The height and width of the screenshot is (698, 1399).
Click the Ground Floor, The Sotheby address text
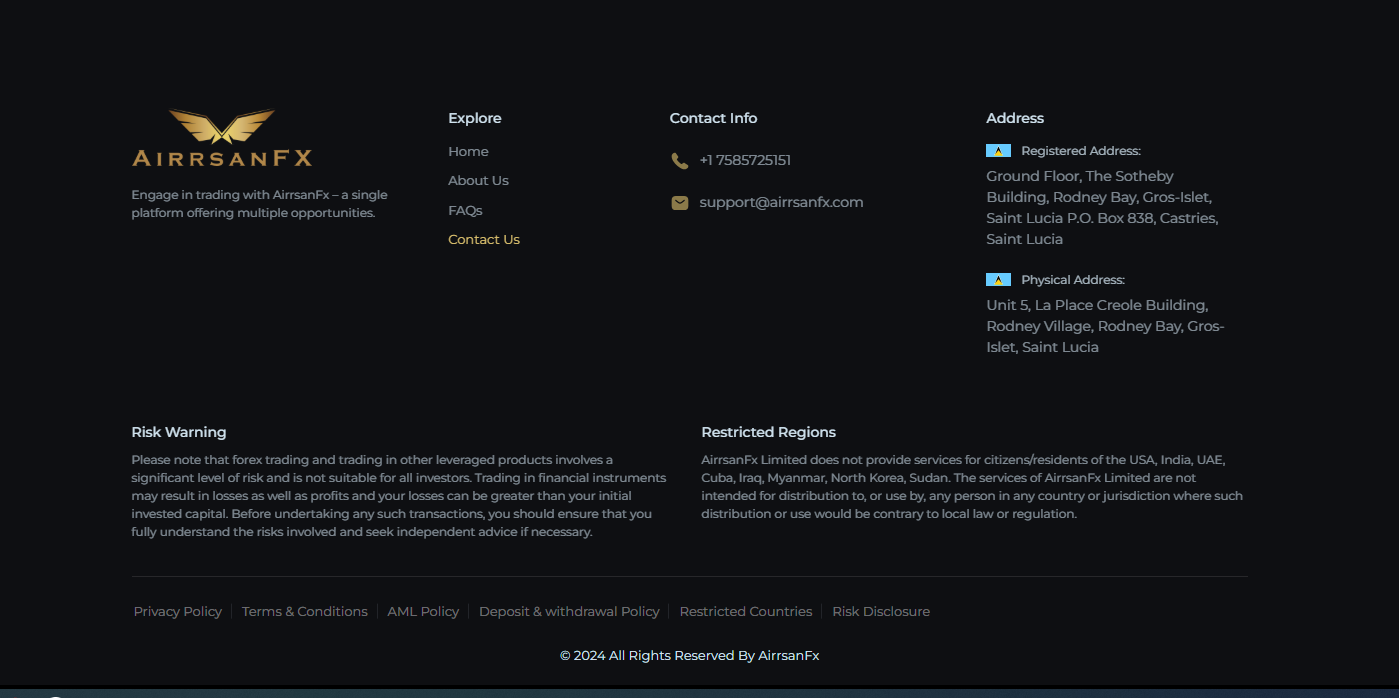[x=1102, y=208]
